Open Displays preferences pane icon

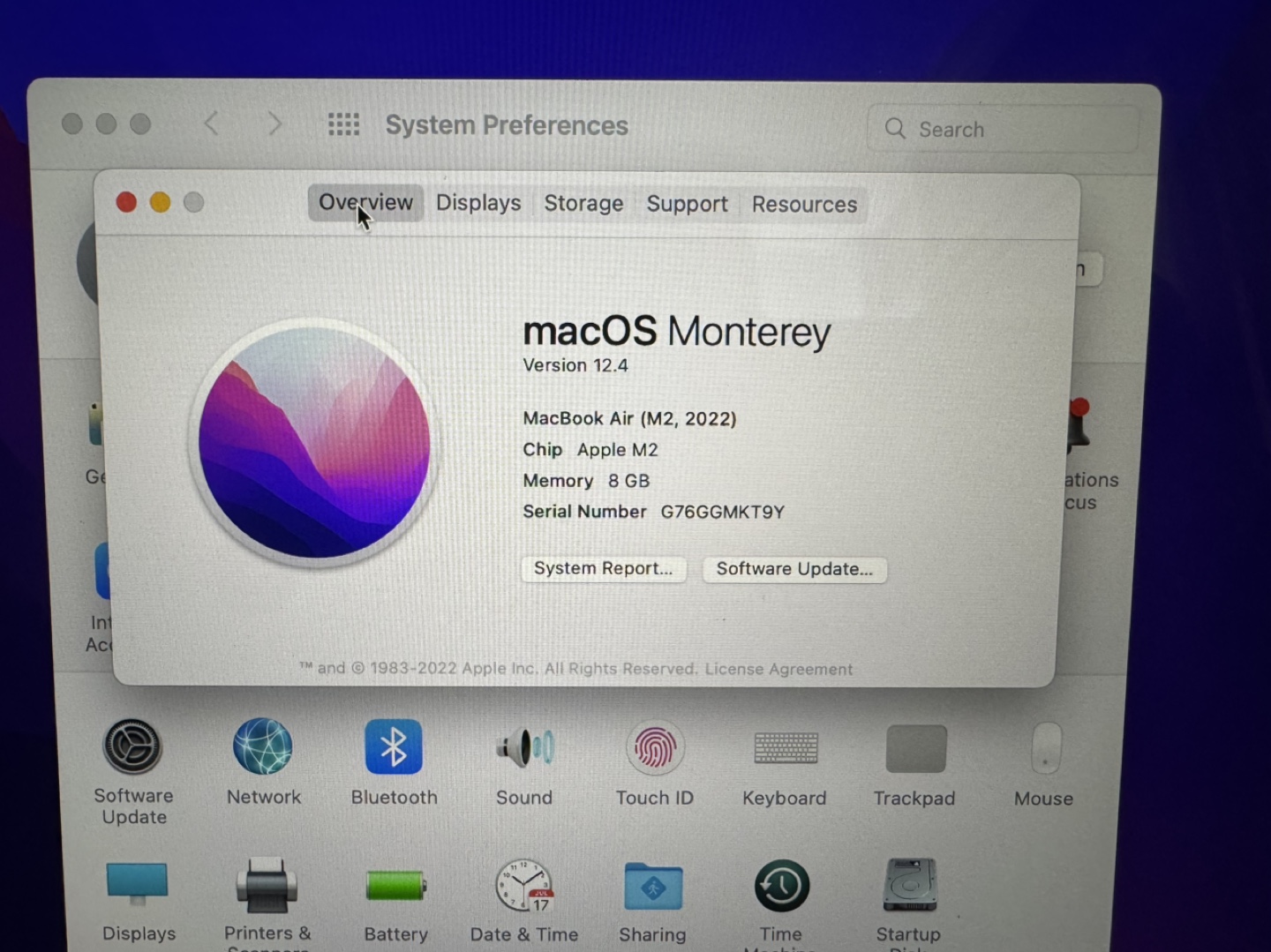137,884
